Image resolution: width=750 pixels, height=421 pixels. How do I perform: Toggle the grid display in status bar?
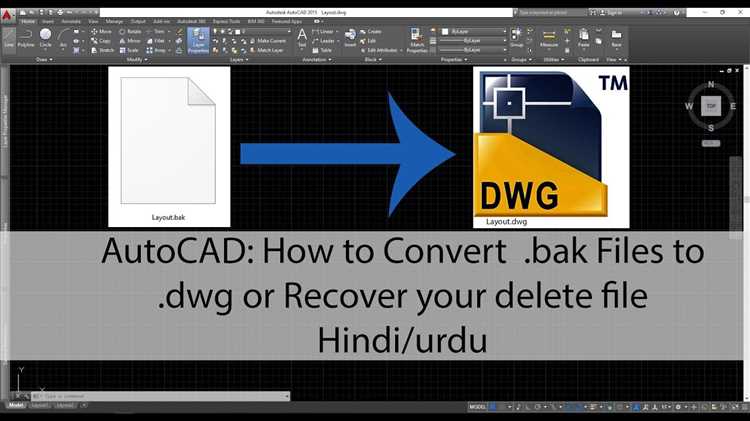click(x=493, y=407)
